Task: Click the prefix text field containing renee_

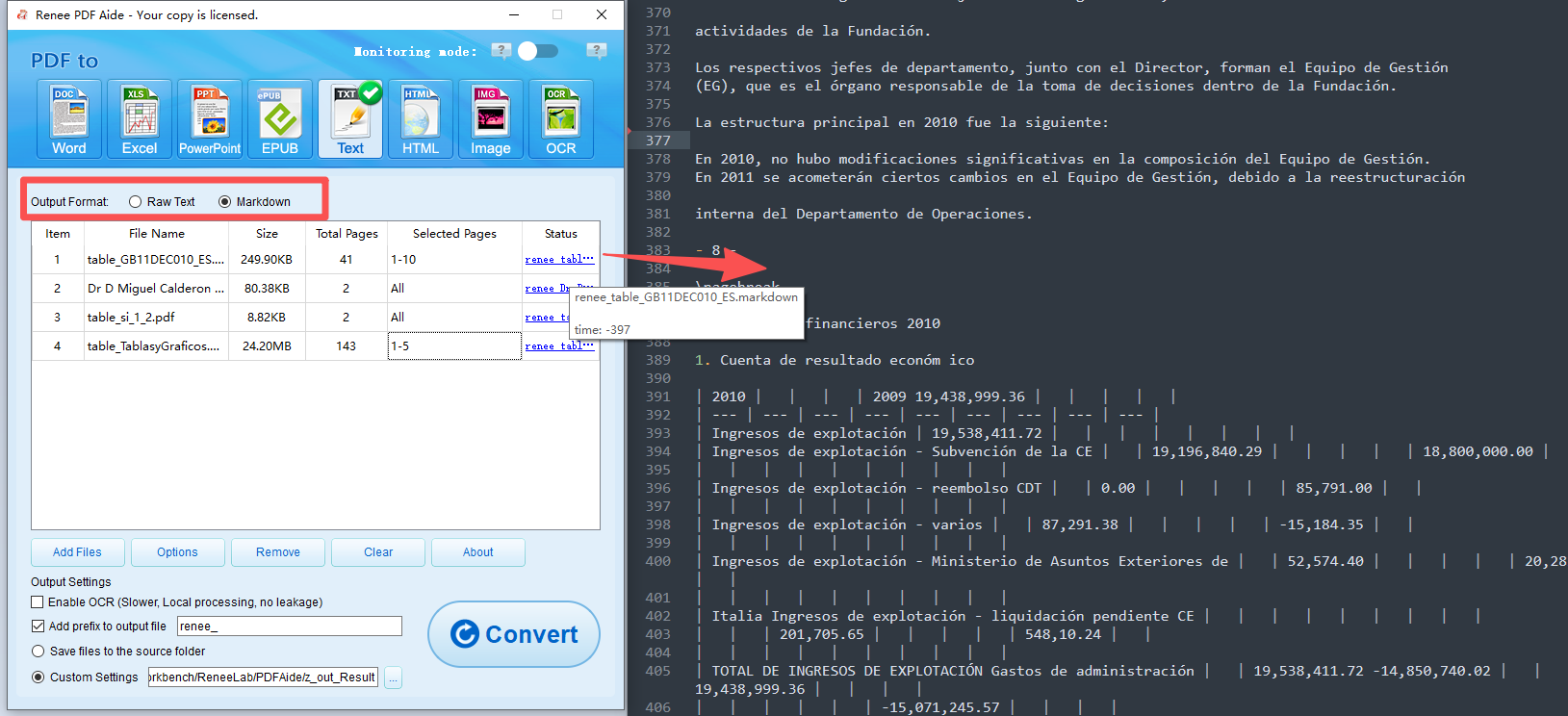Action: [x=289, y=626]
